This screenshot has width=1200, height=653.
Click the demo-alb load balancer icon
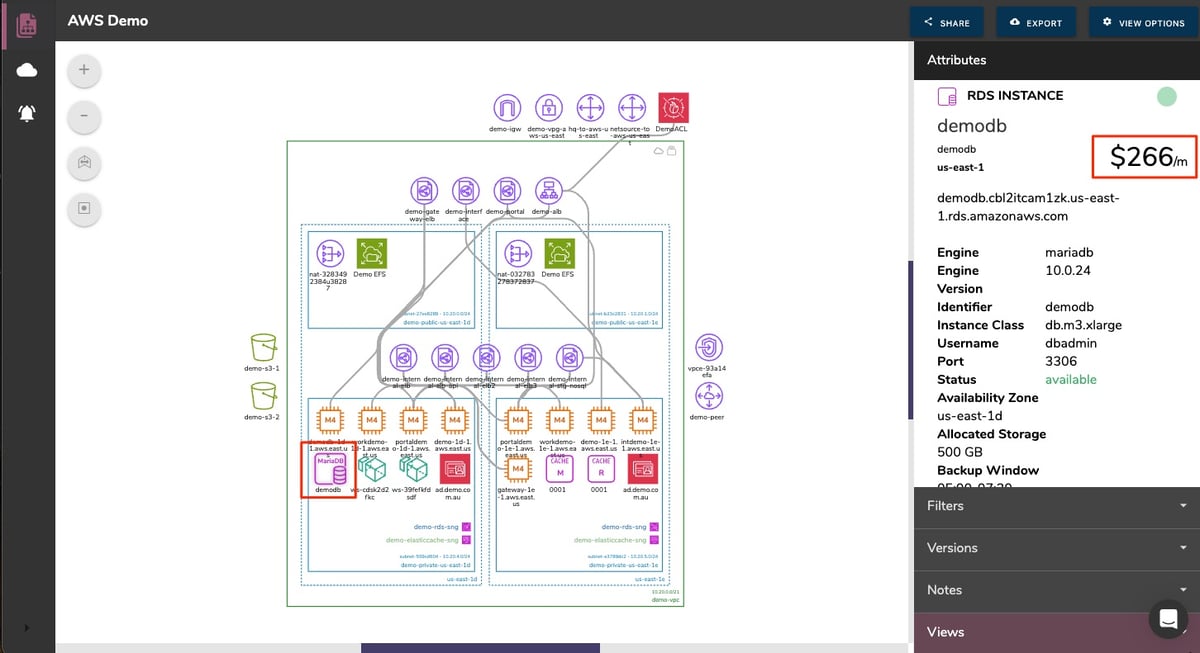(548, 192)
